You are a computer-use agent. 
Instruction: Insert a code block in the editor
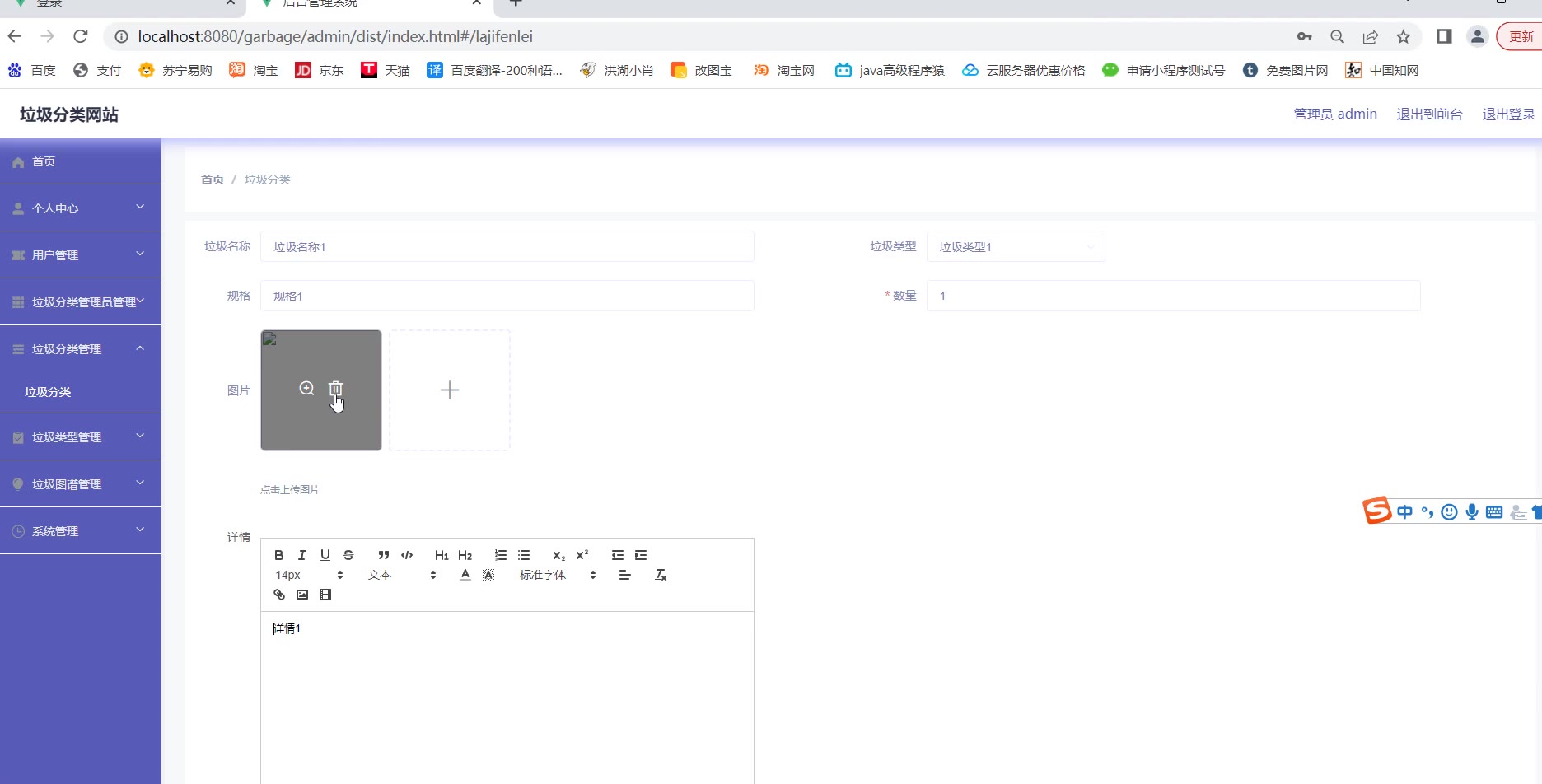tap(407, 555)
